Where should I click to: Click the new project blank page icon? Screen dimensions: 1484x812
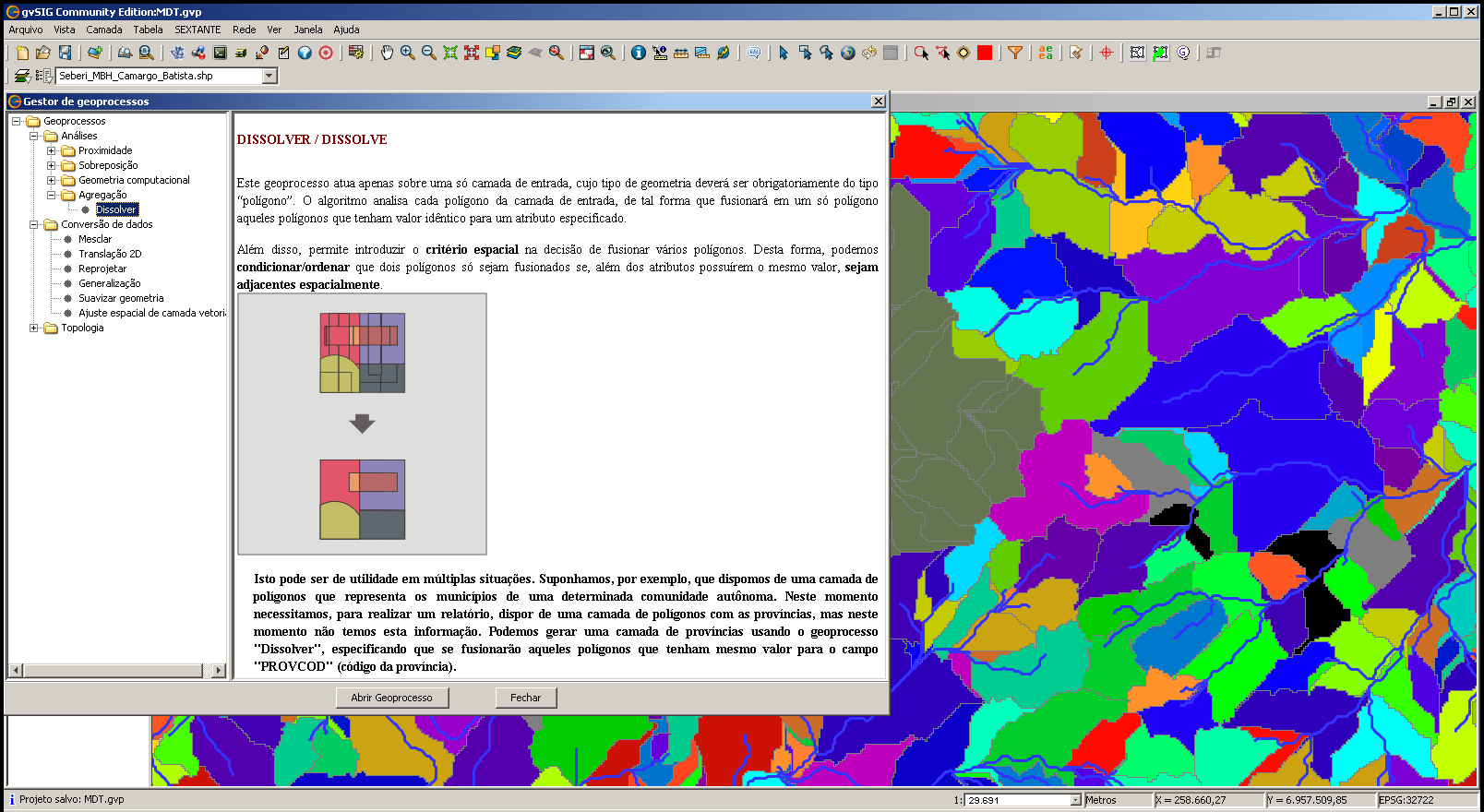click(x=22, y=53)
